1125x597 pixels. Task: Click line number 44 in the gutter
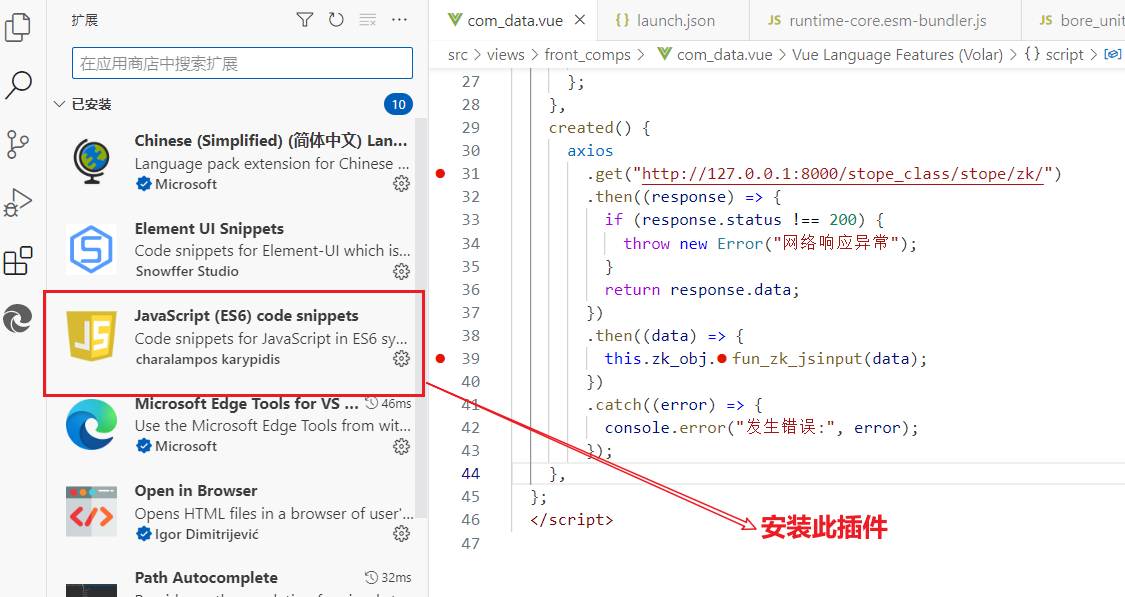pyautogui.click(x=471, y=474)
